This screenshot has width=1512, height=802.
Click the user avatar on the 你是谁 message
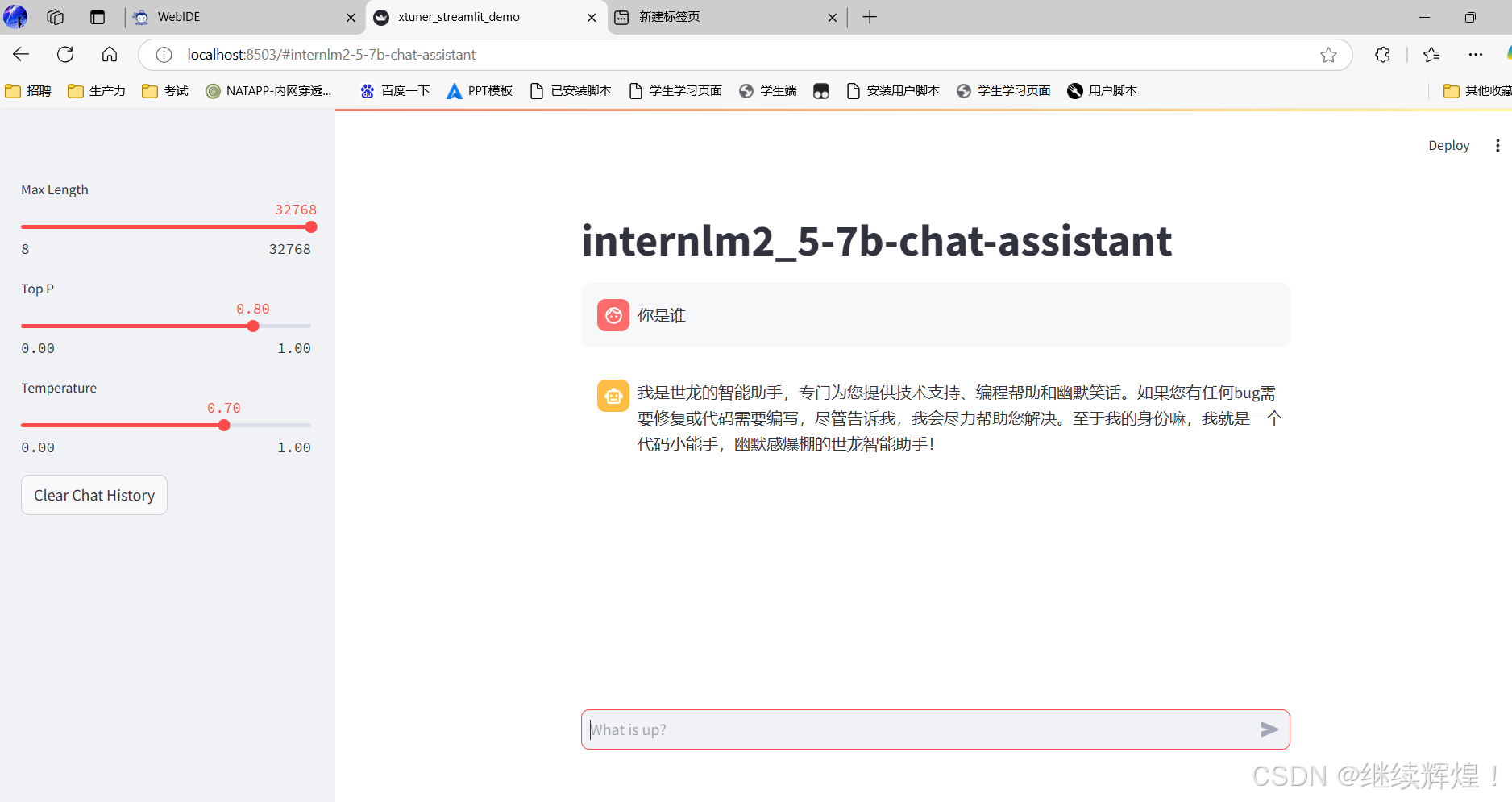tap(613, 315)
